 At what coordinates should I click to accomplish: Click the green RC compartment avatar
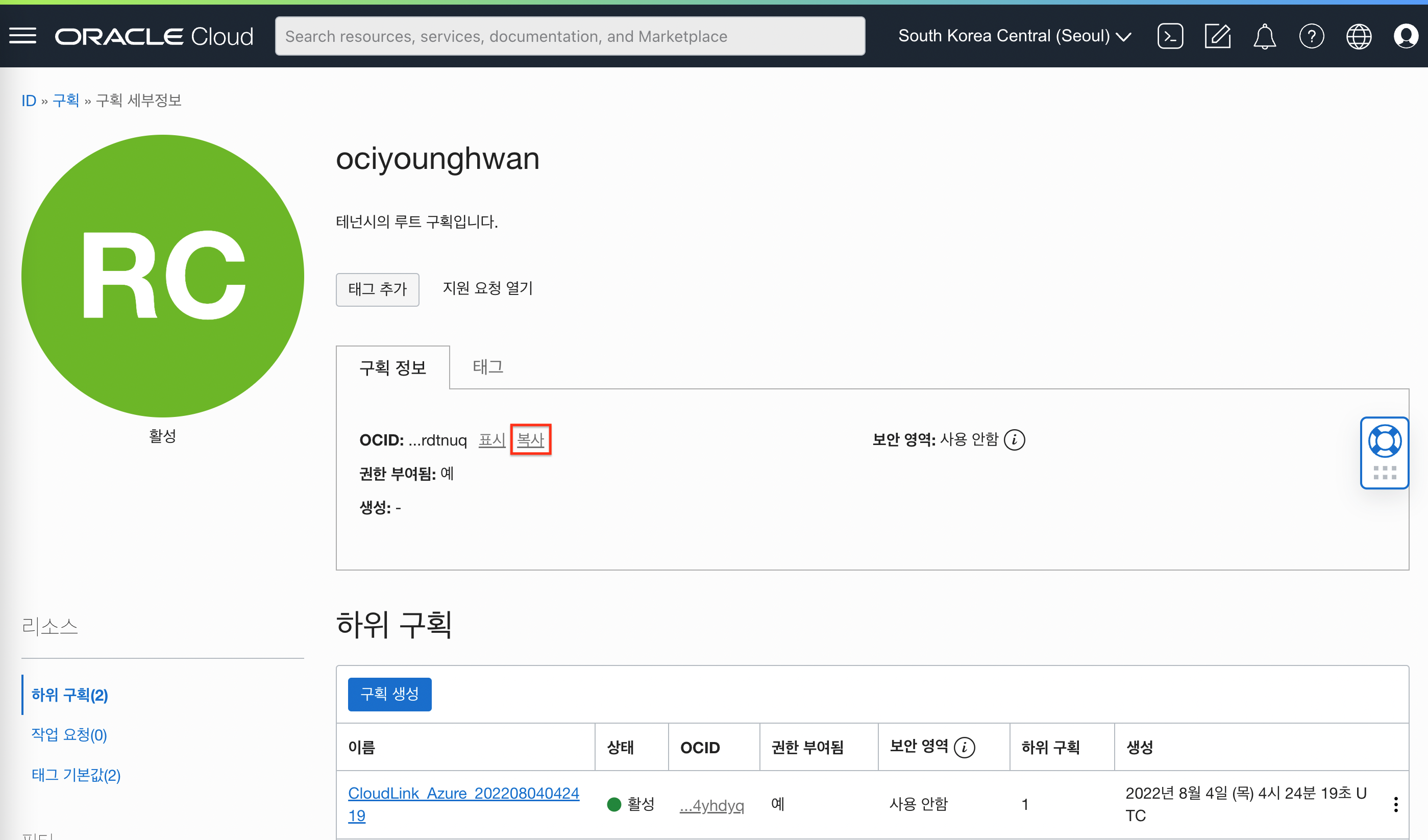click(163, 276)
